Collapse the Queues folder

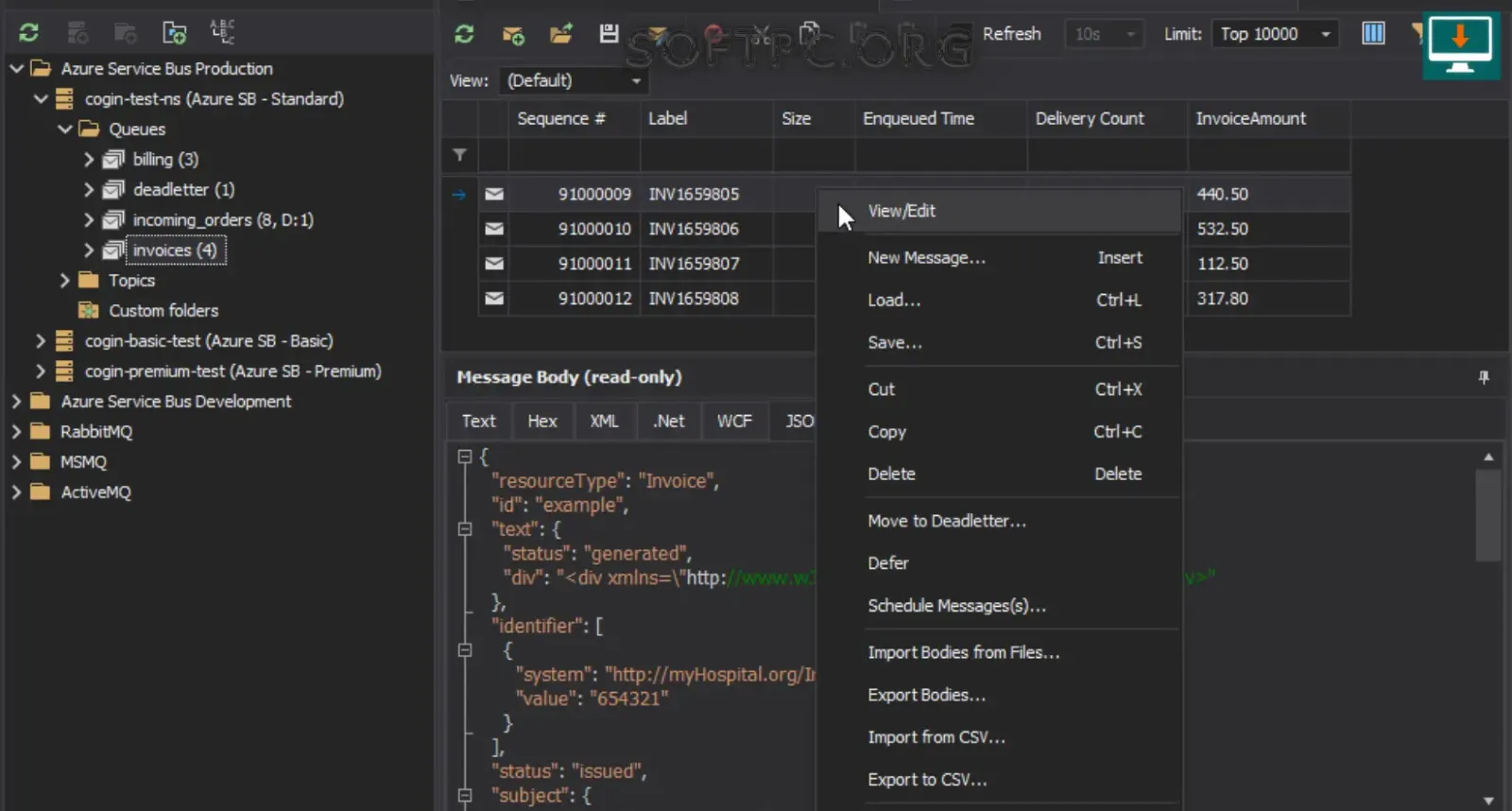[65, 129]
